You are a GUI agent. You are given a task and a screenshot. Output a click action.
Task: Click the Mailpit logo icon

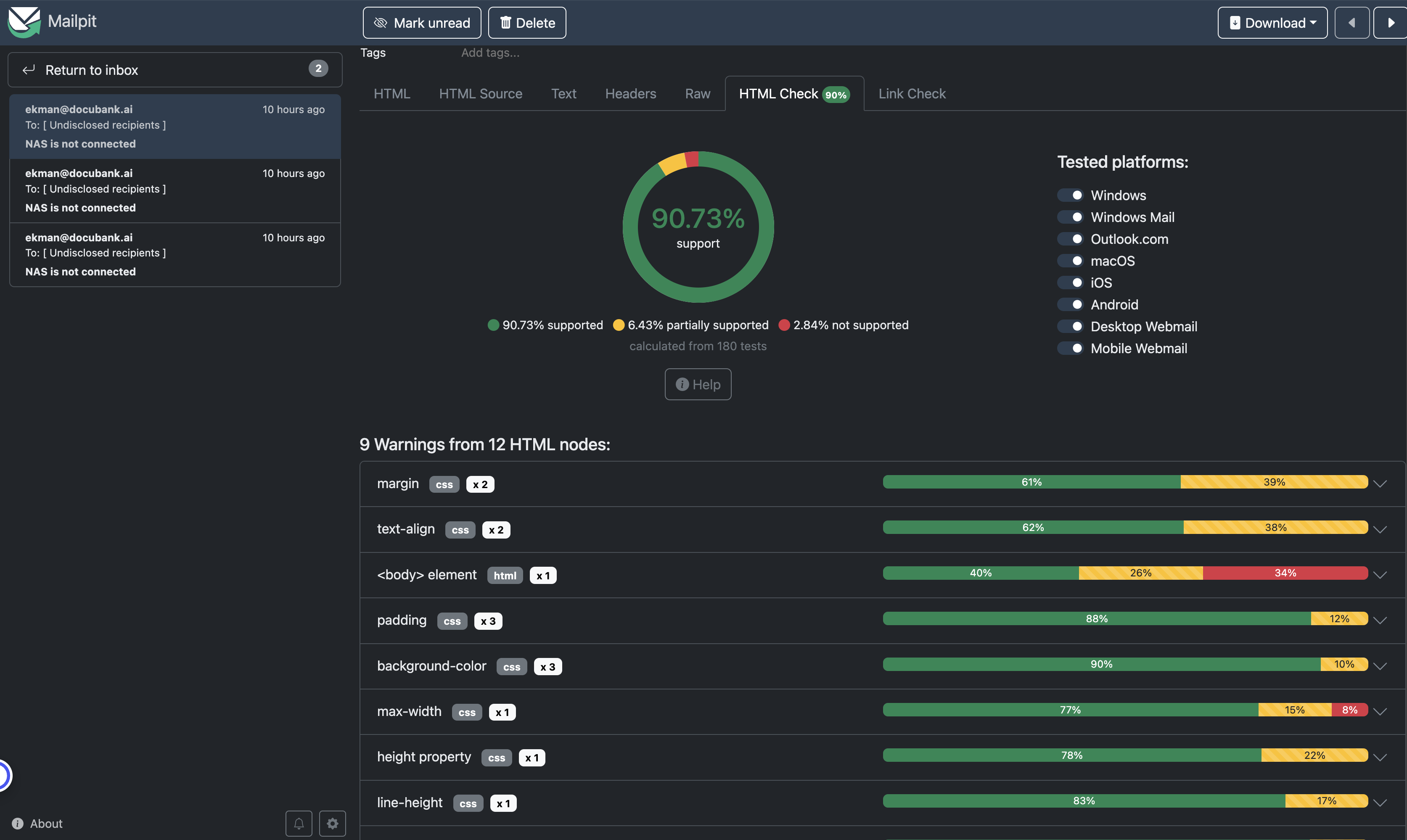[24, 22]
